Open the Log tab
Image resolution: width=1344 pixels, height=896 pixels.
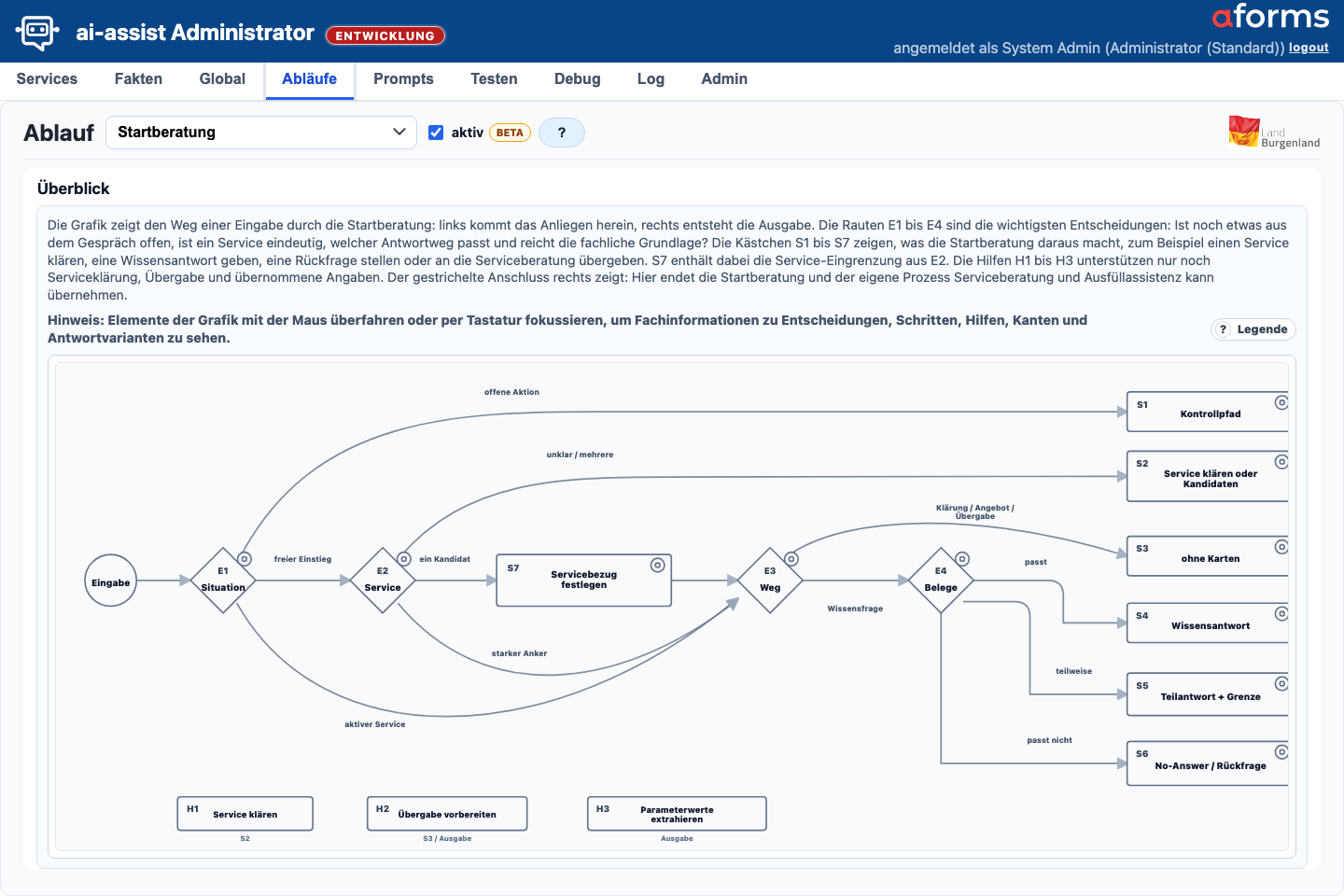[651, 79]
